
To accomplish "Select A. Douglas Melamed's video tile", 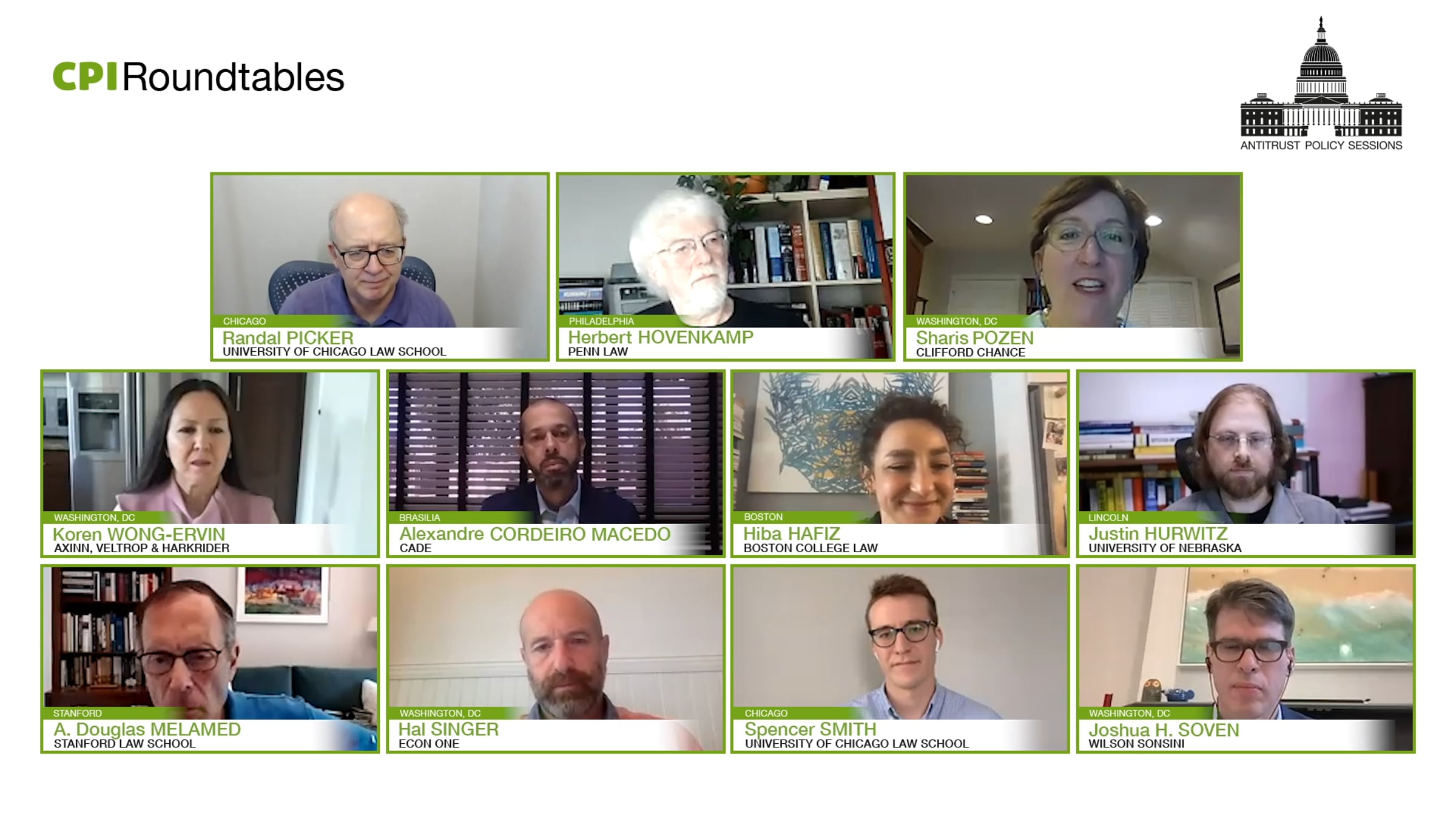I will [210, 659].
